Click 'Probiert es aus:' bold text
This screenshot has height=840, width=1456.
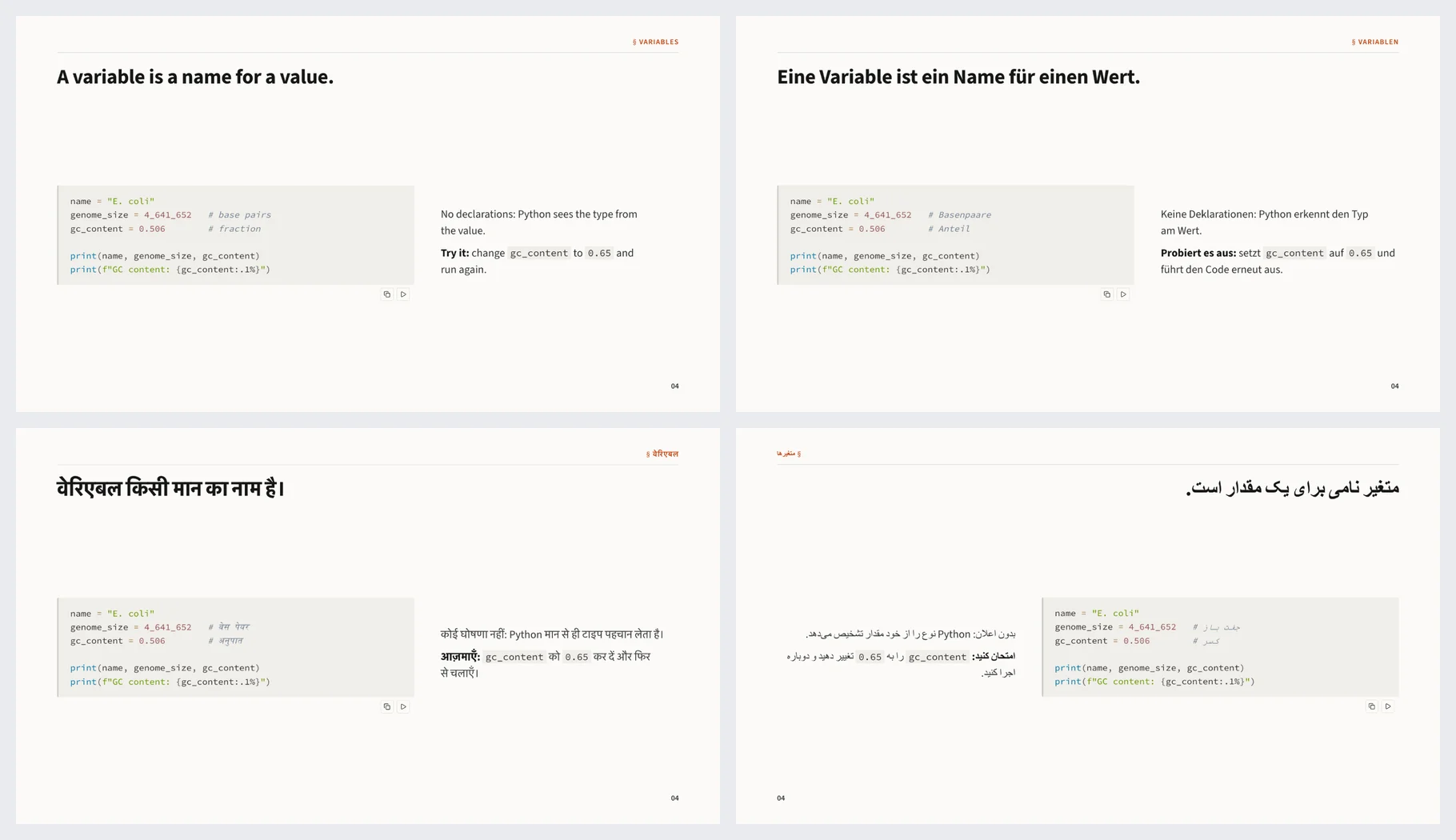(x=1198, y=253)
